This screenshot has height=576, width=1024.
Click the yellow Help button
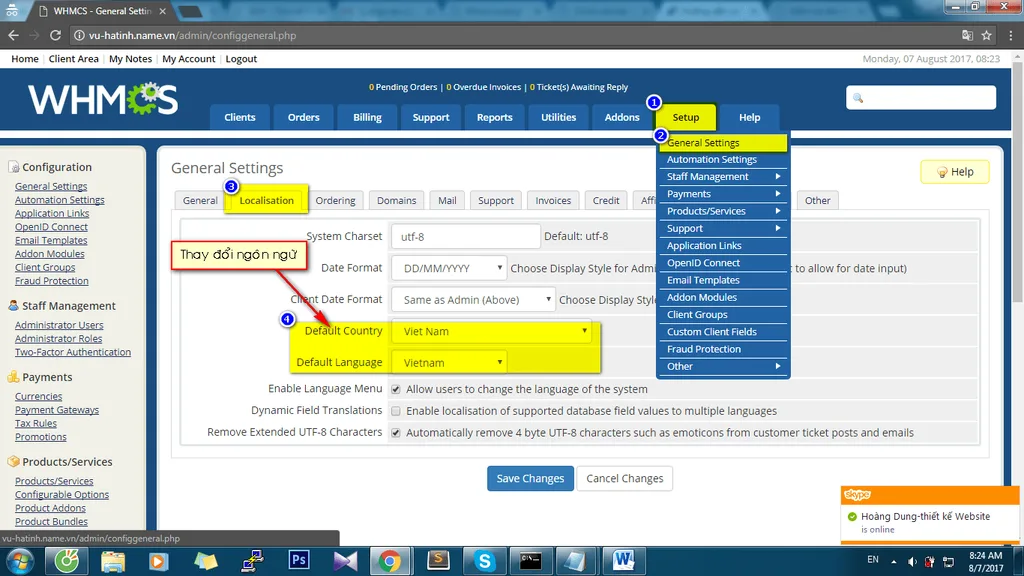(x=955, y=172)
